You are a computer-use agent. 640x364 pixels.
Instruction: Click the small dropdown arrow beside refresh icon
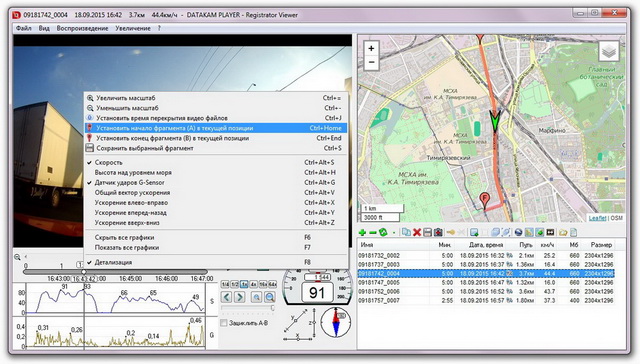click(x=394, y=233)
